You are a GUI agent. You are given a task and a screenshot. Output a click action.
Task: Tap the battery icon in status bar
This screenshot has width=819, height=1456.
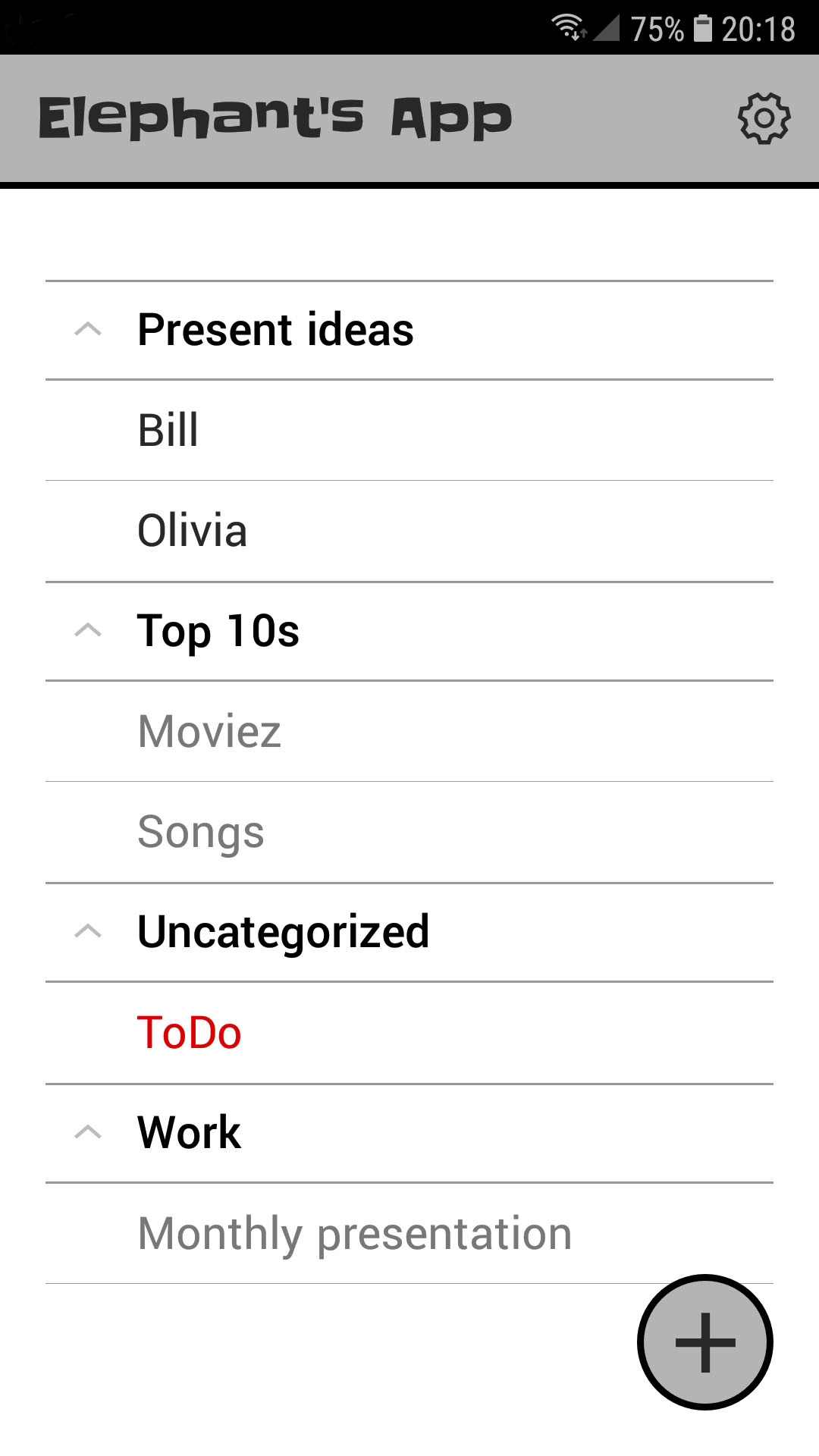coord(703,28)
